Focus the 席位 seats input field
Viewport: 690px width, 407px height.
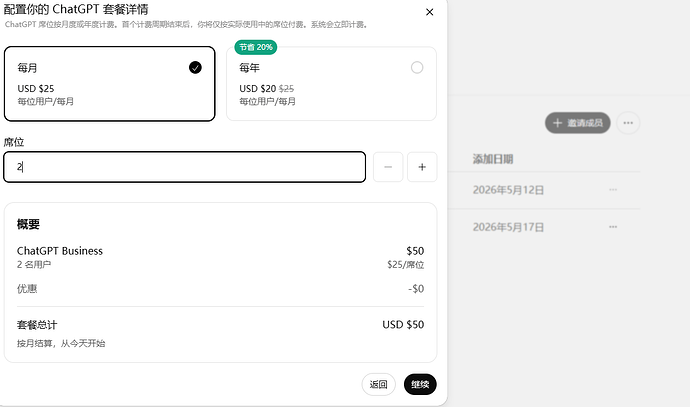click(184, 167)
